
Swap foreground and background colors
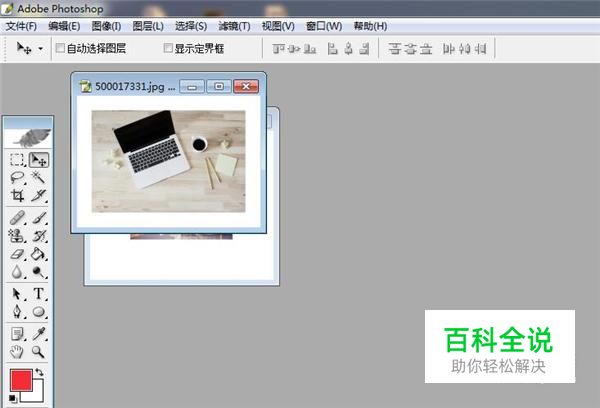coord(39,372)
